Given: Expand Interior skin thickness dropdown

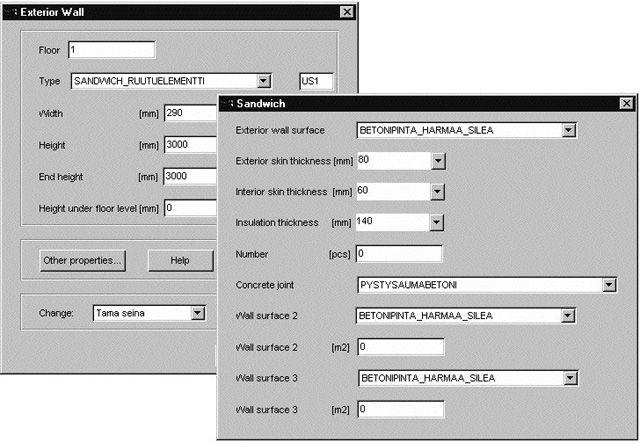Looking at the screenshot, I should 437,191.
